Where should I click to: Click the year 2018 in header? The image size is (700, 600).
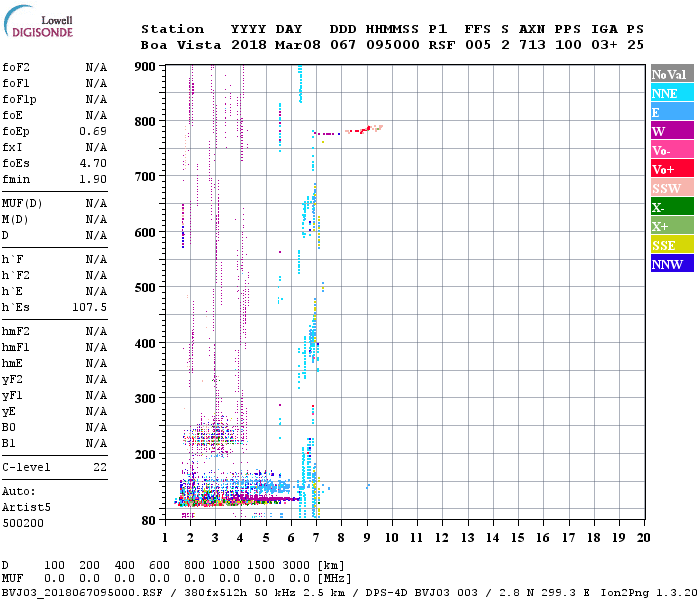[x=249, y=45]
